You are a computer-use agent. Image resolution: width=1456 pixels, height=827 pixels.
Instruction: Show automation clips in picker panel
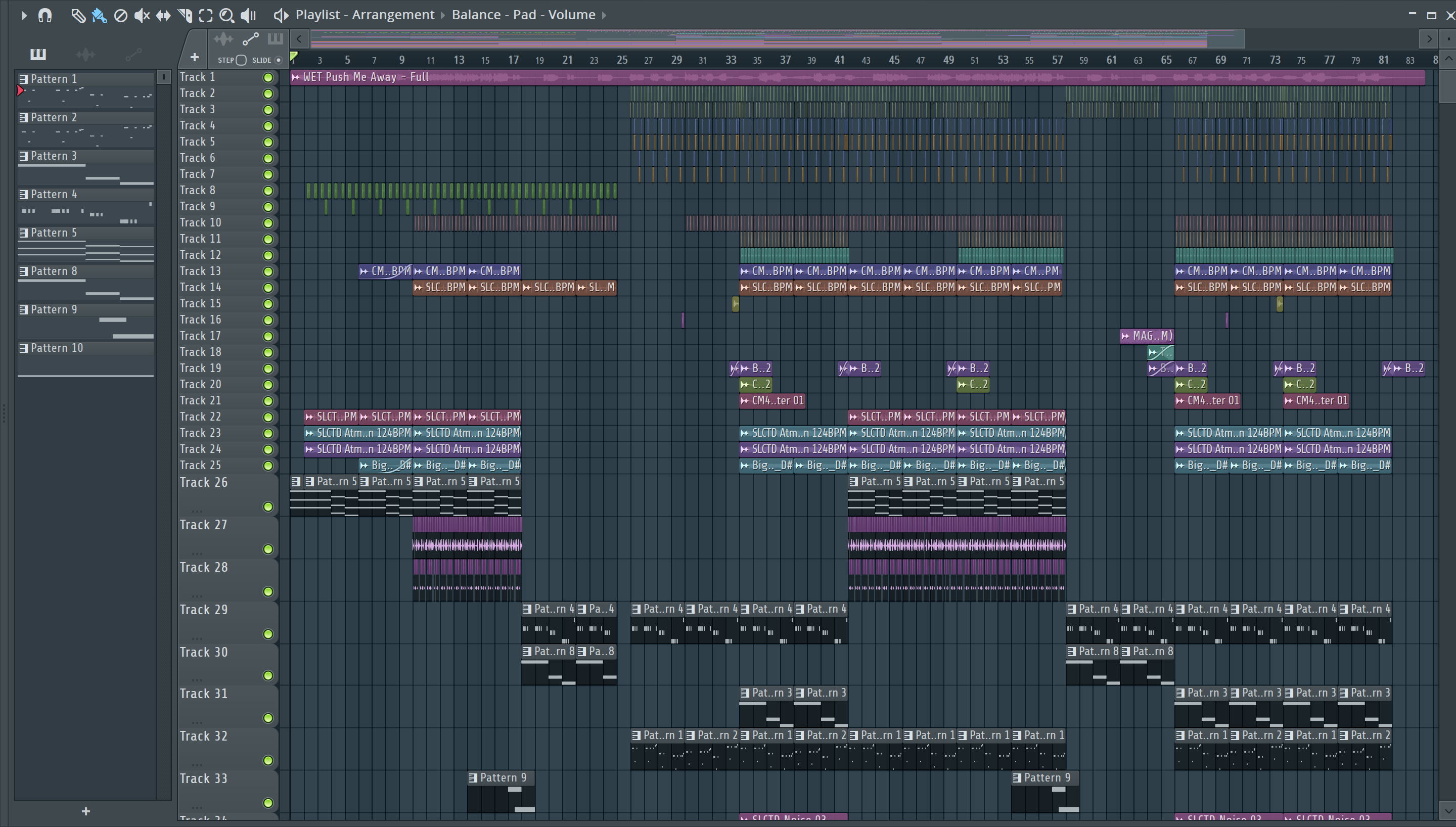coord(133,54)
